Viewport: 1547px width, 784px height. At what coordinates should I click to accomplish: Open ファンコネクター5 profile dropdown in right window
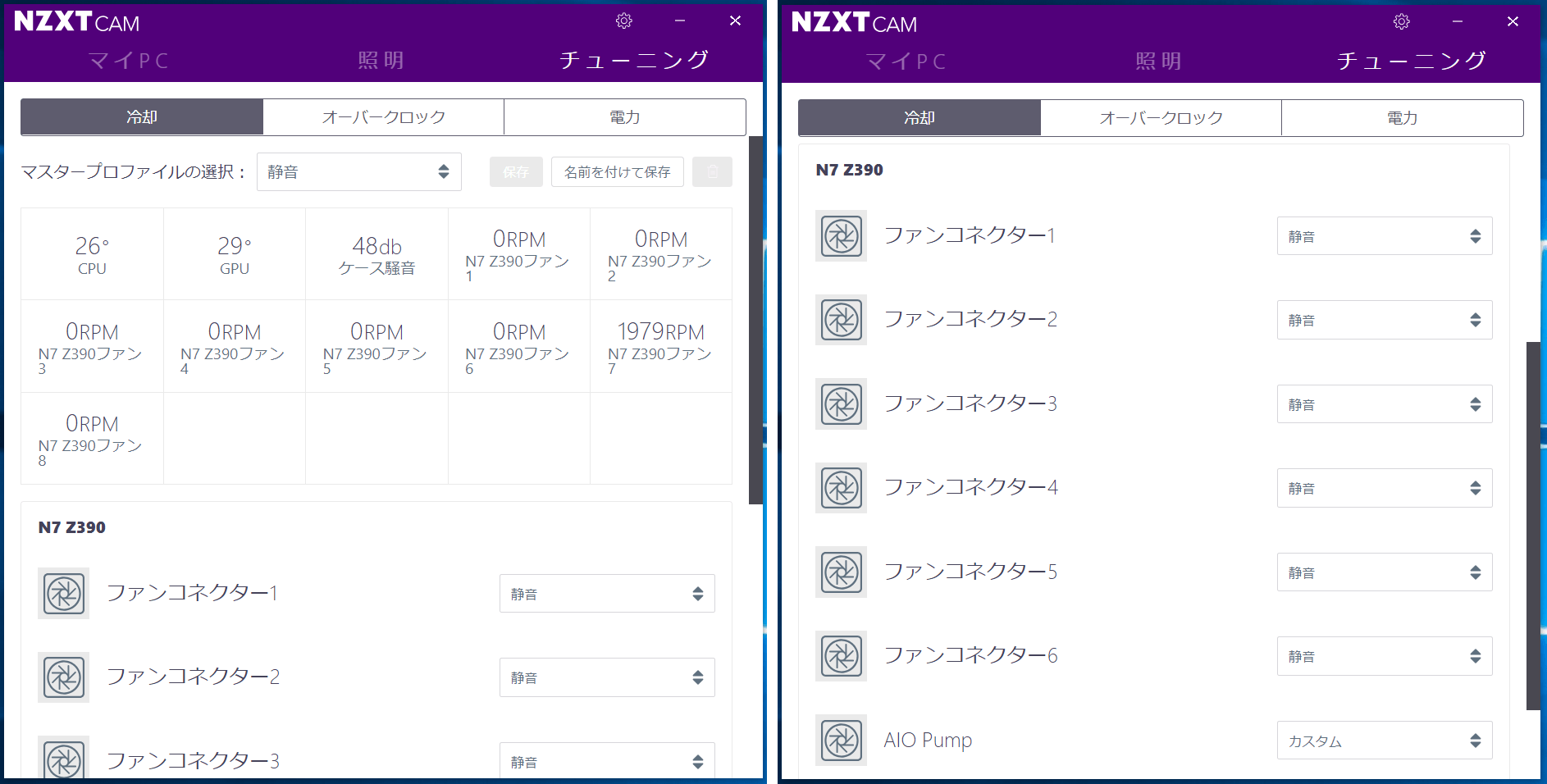(x=1385, y=572)
